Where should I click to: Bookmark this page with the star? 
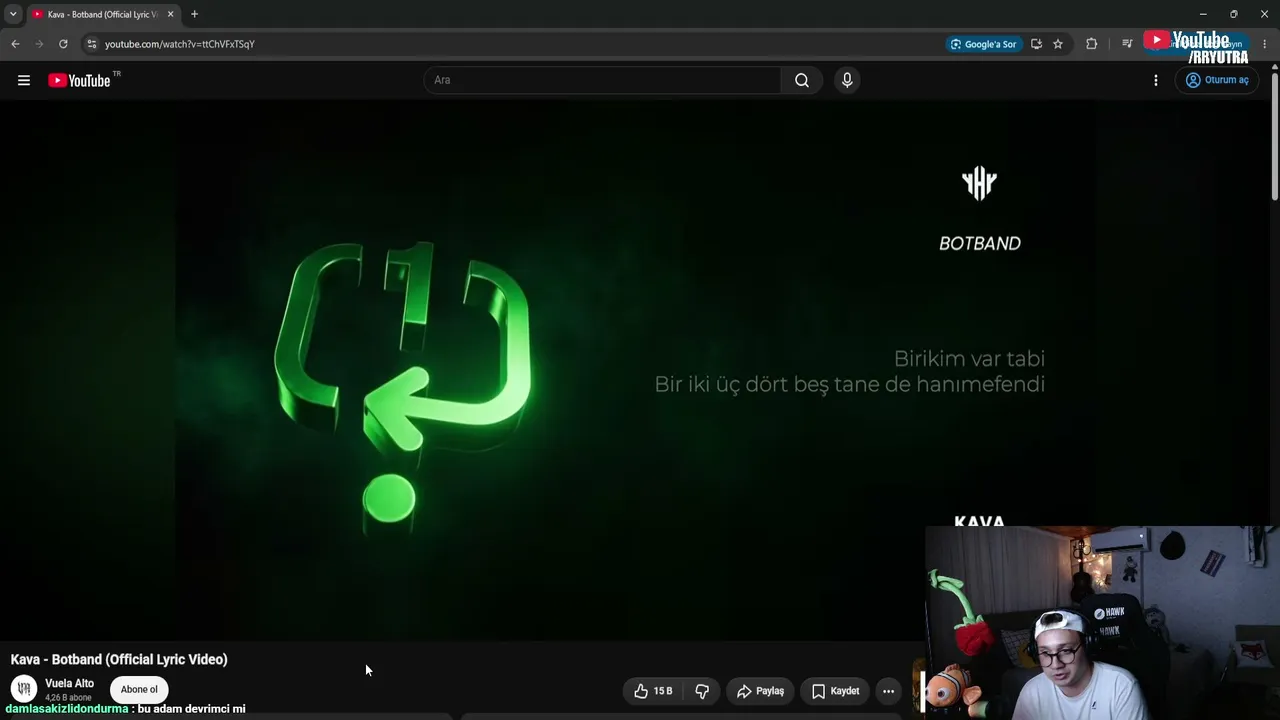[1058, 44]
